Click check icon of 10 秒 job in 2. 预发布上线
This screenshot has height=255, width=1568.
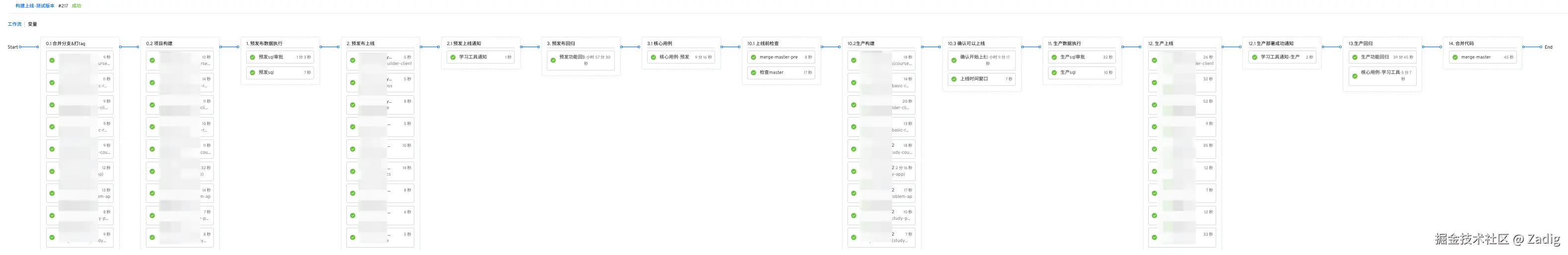[x=352, y=149]
